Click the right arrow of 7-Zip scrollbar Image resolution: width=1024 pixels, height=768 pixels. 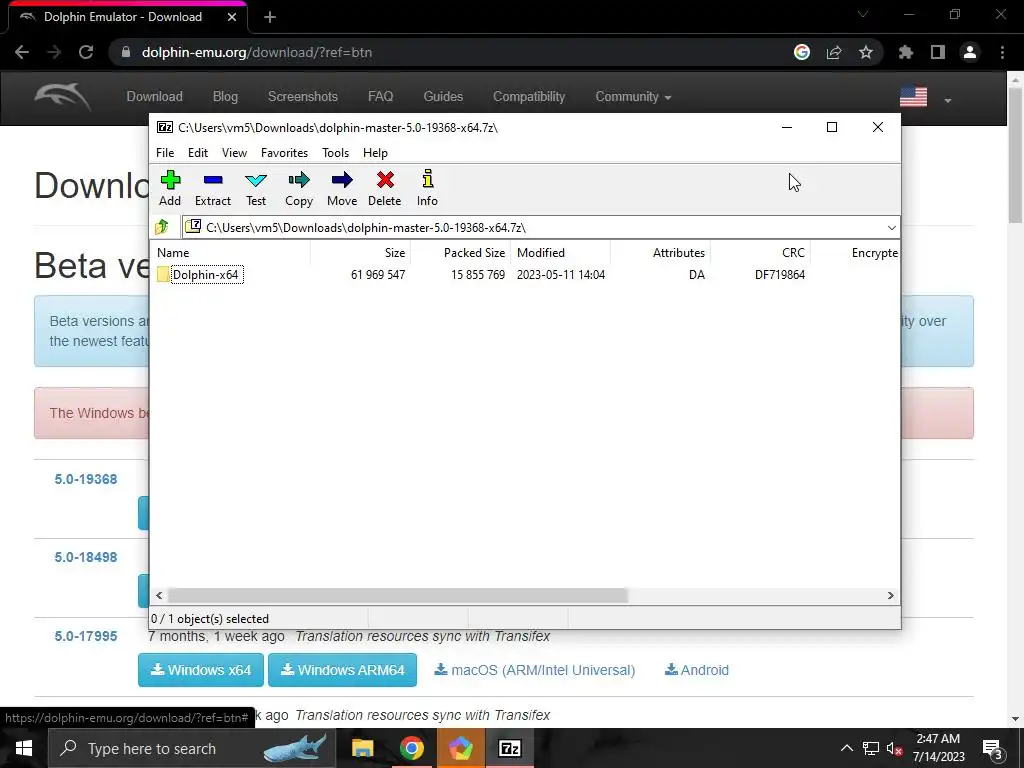(x=891, y=596)
